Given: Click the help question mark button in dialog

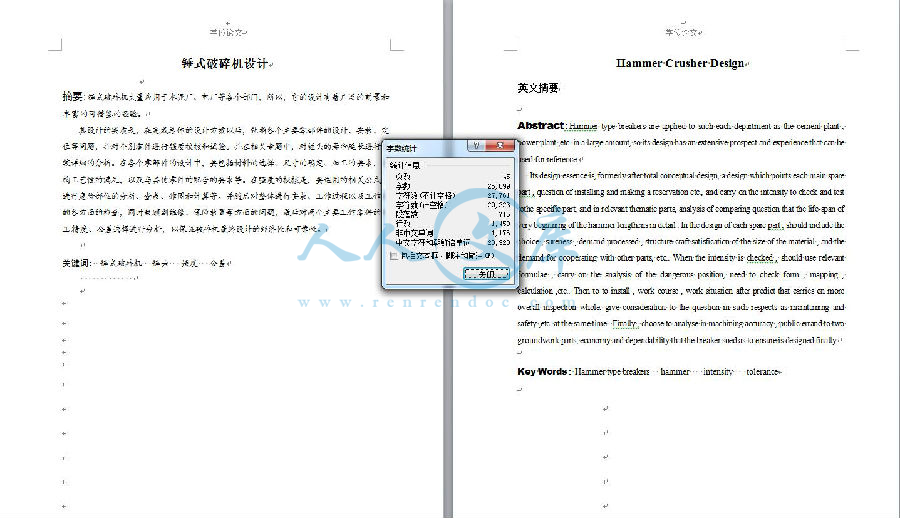Looking at the screenshot, I should pos(476,146).
